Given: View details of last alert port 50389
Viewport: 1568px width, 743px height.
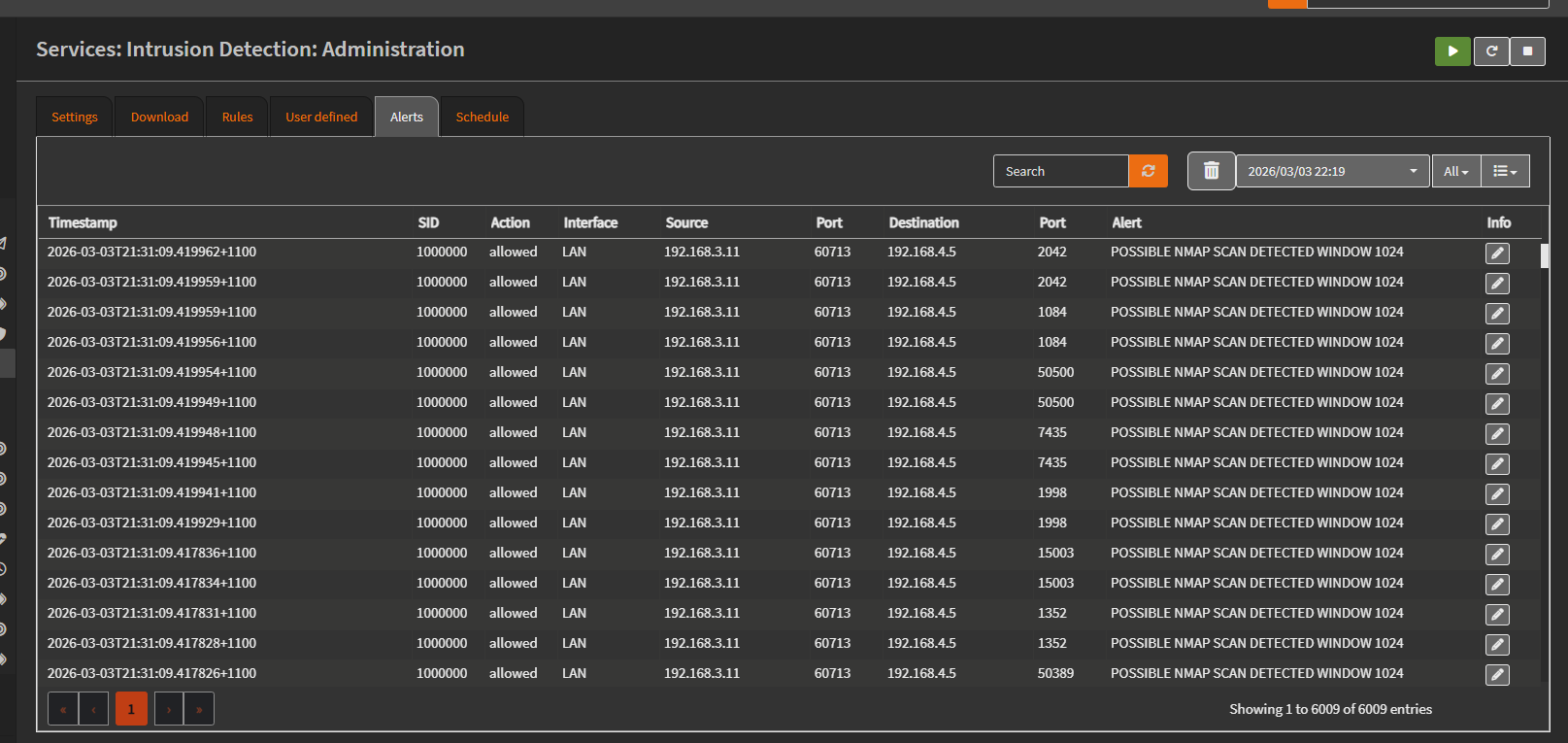Looking at the screenshot, I should click(x=1497, y=675).
